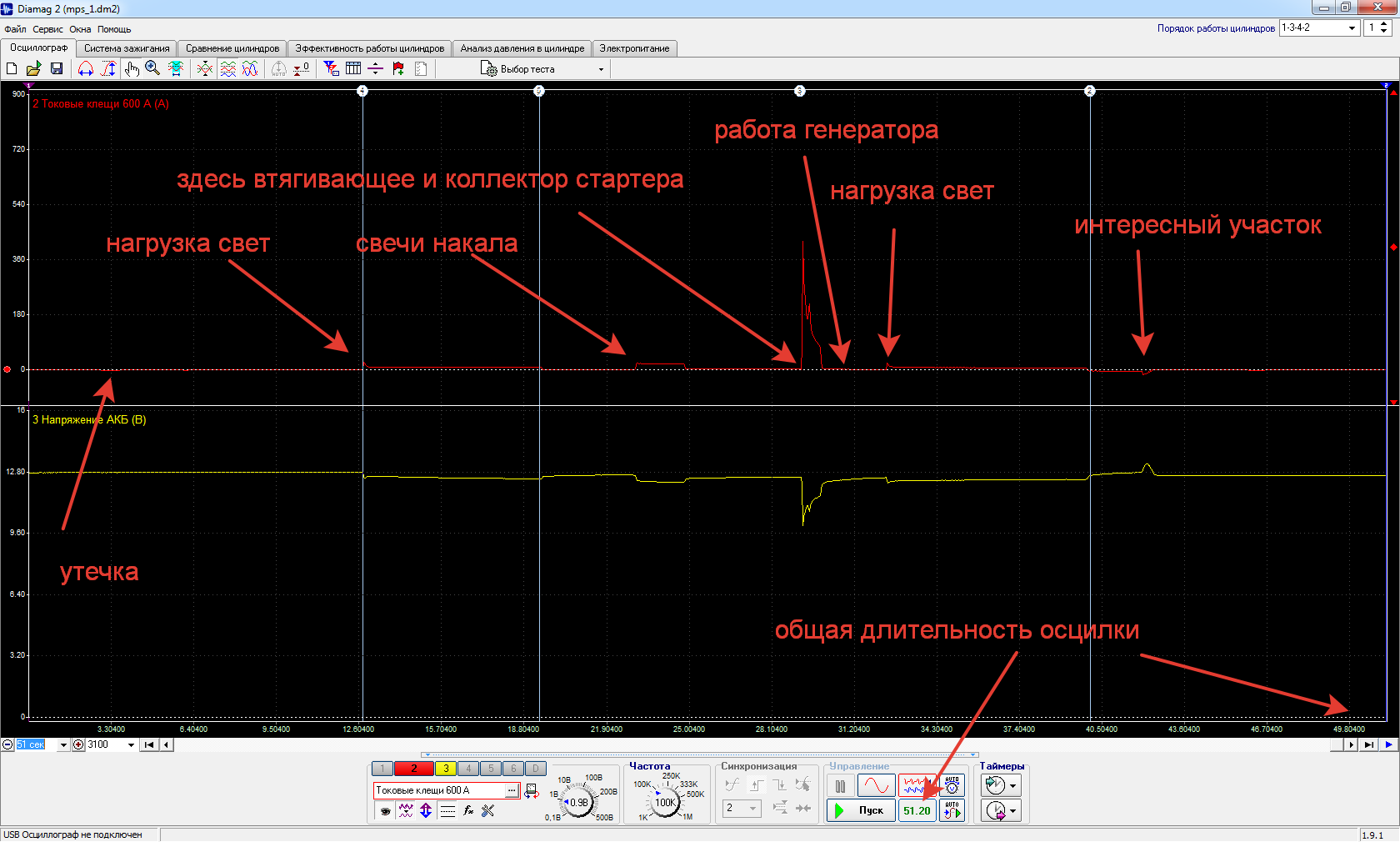The width and height of the screenshot is (1400, 842).
Task: Toggle channel 6 button
Action: 513,769
